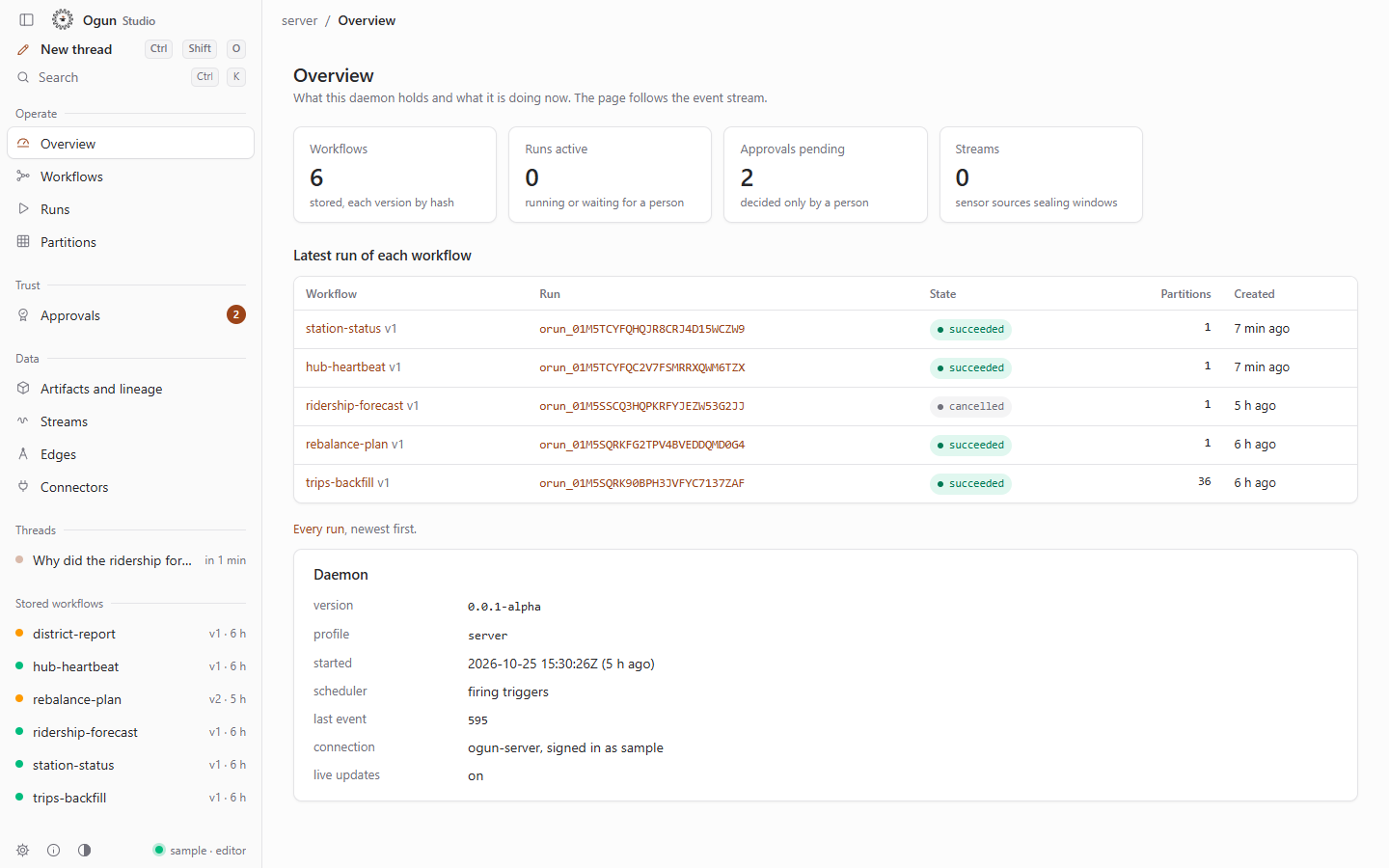
Task: Open the run ID in the trips-backfill row
Action: (x=641, y=483)
